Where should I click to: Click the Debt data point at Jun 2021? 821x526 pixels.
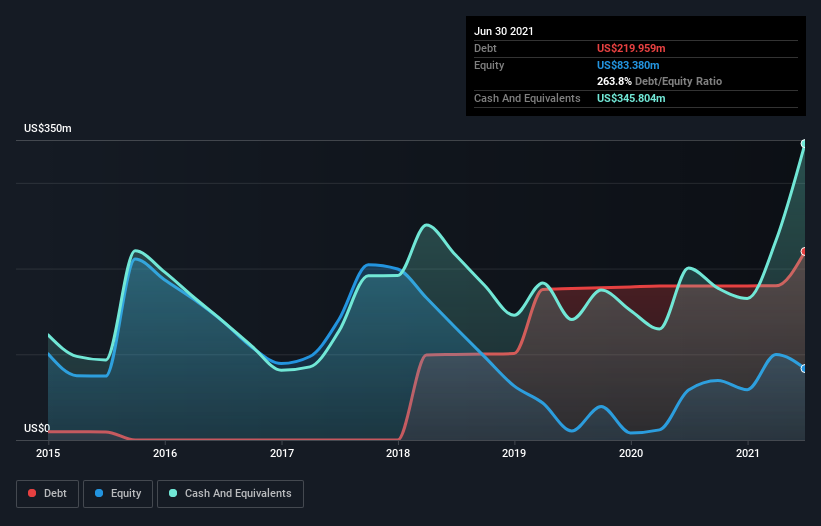pos(805,251)
